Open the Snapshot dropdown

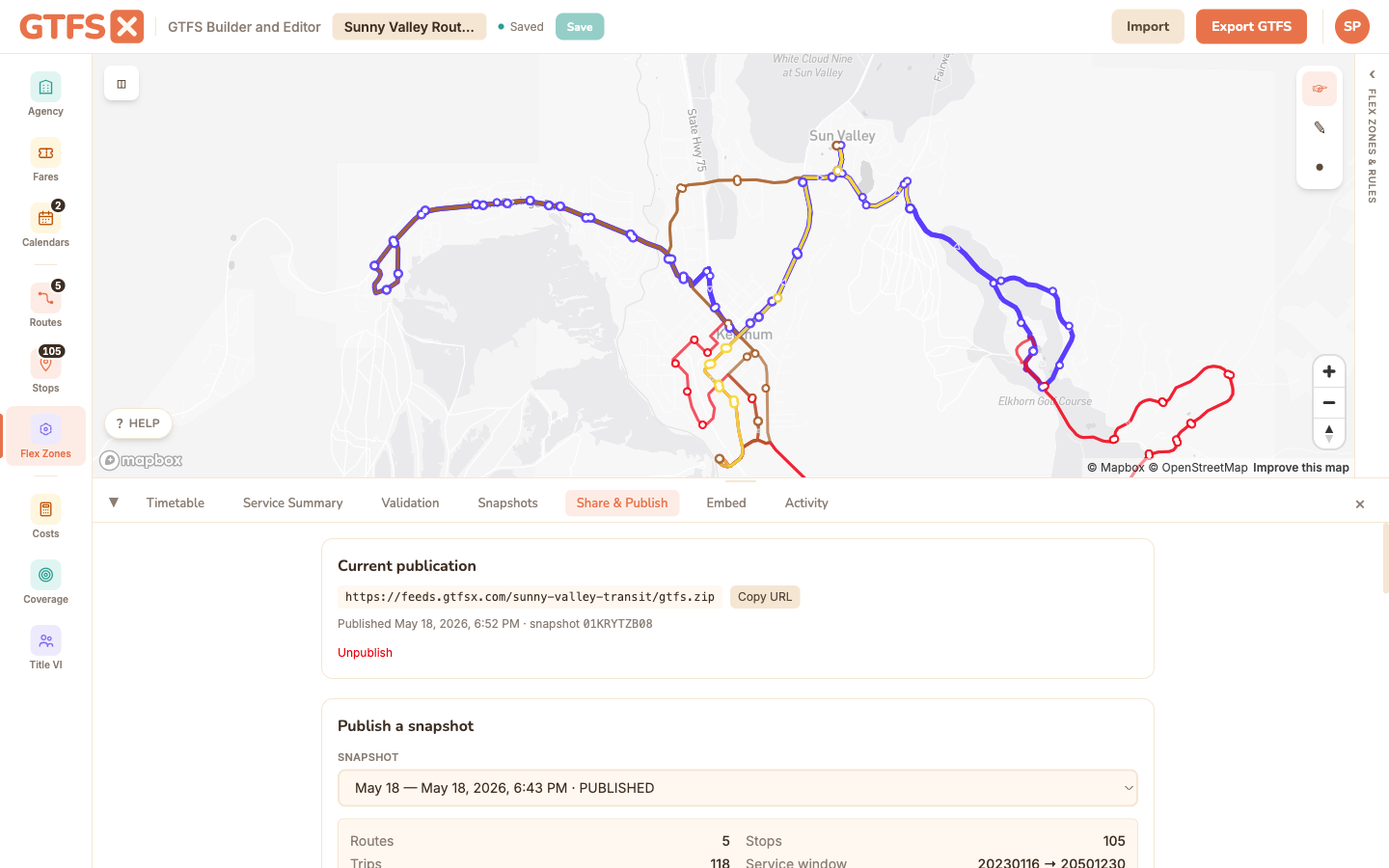(x=738, y=788)
